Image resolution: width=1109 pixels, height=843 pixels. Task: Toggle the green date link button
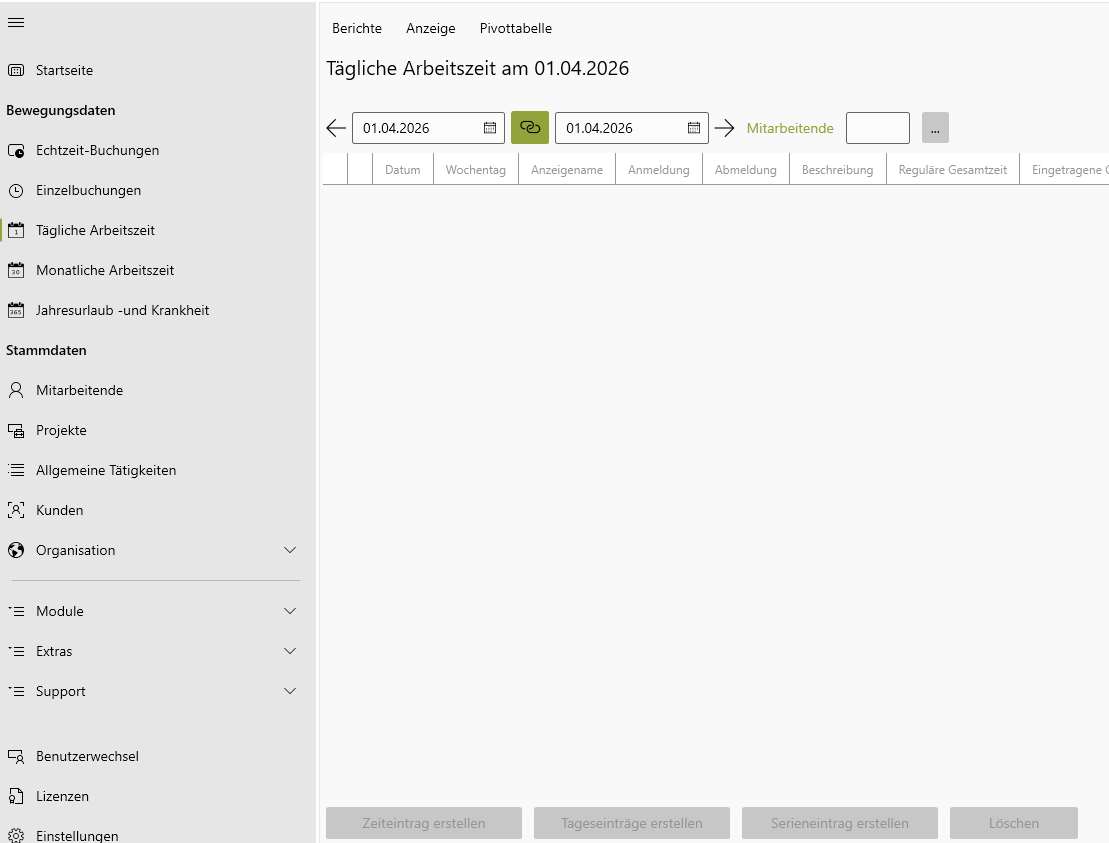530,128
